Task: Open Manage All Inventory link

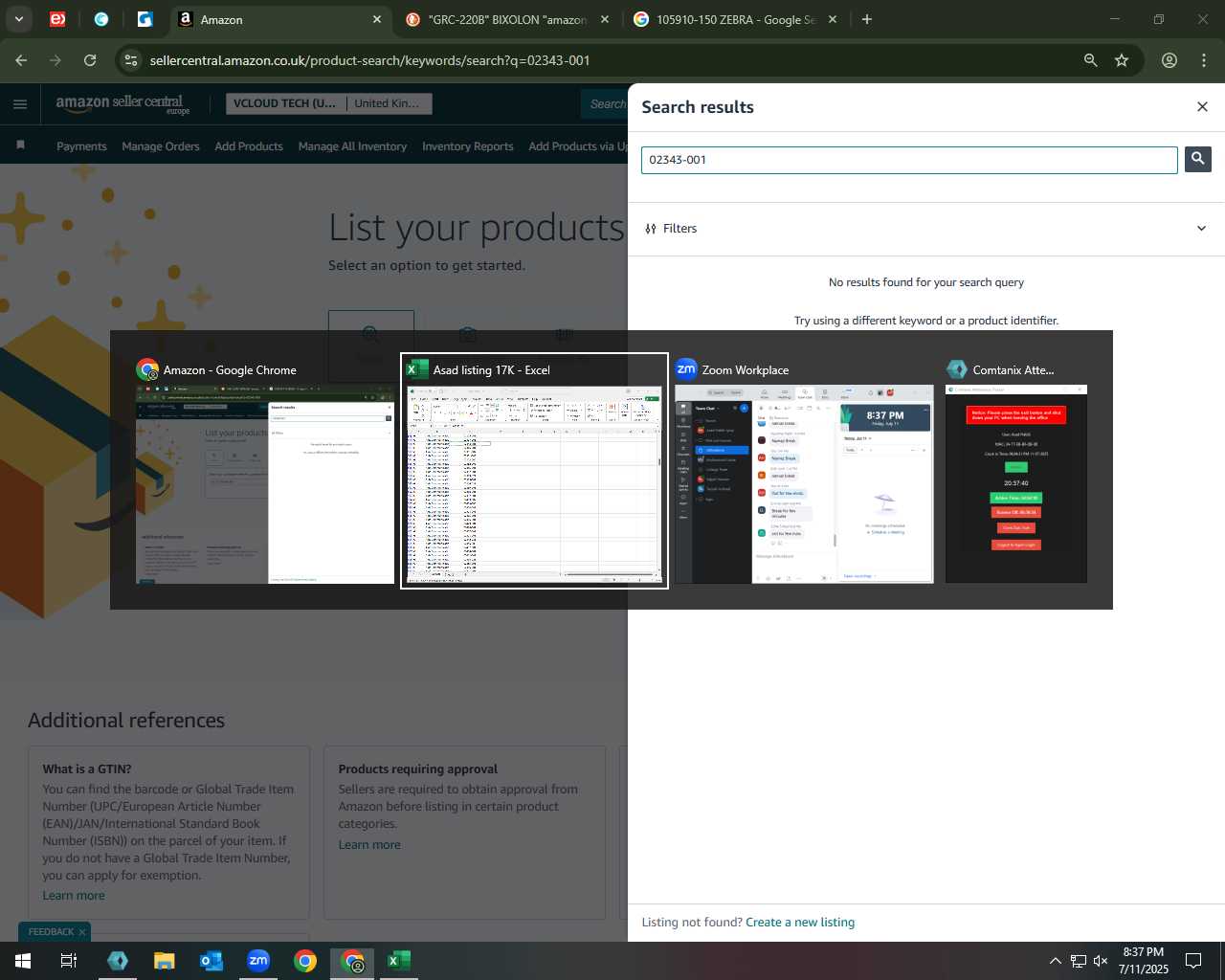Action: (x=352, y=146)
